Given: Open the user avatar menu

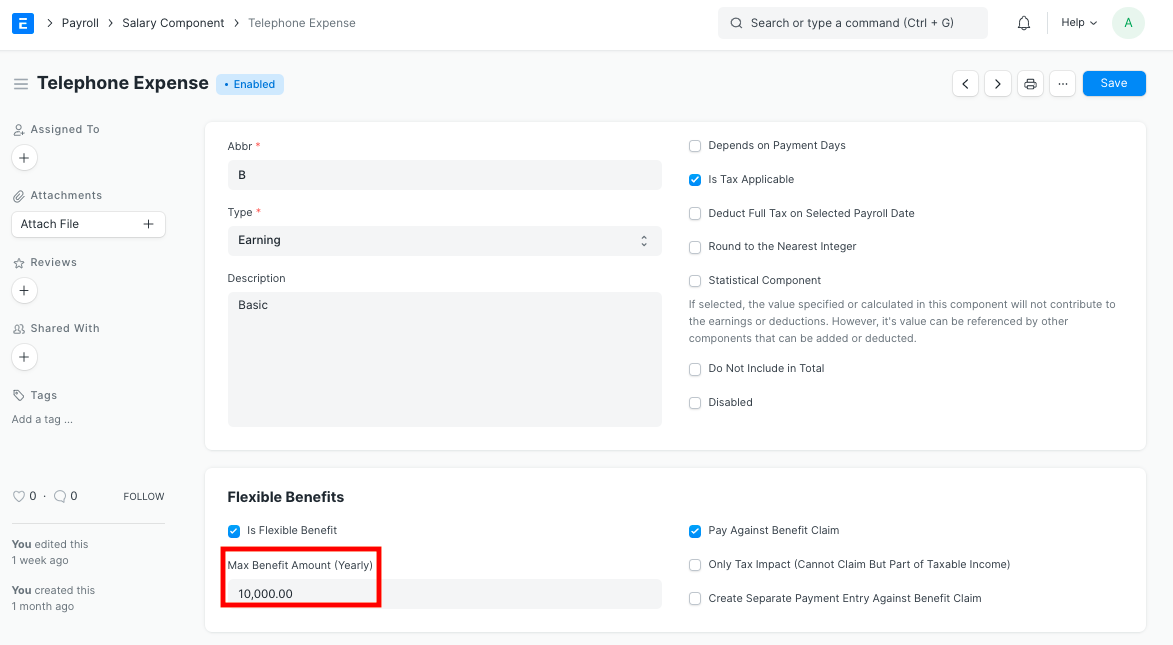Looking at the screenshot, I should click(x=1128, y=22).
